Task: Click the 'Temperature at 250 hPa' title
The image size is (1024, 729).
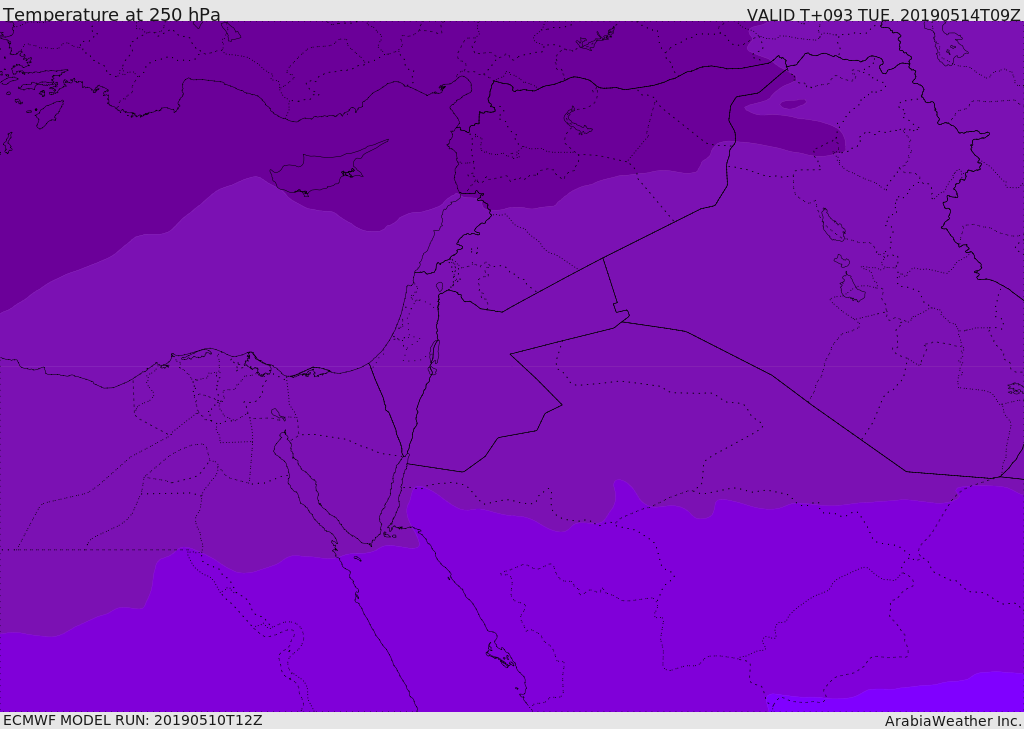Action: 112,14
